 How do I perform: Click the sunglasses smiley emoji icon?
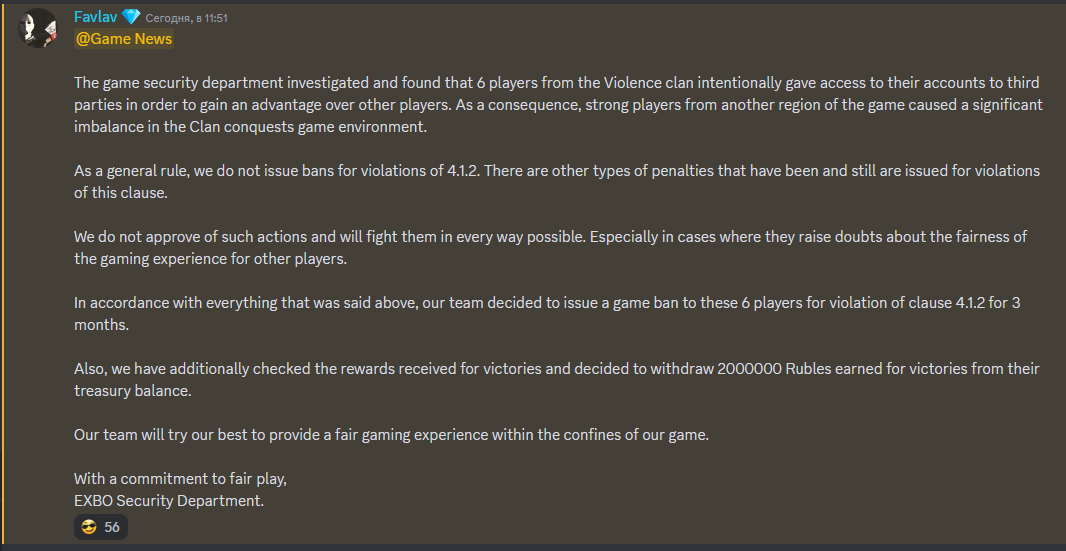[x=88, y=527]
